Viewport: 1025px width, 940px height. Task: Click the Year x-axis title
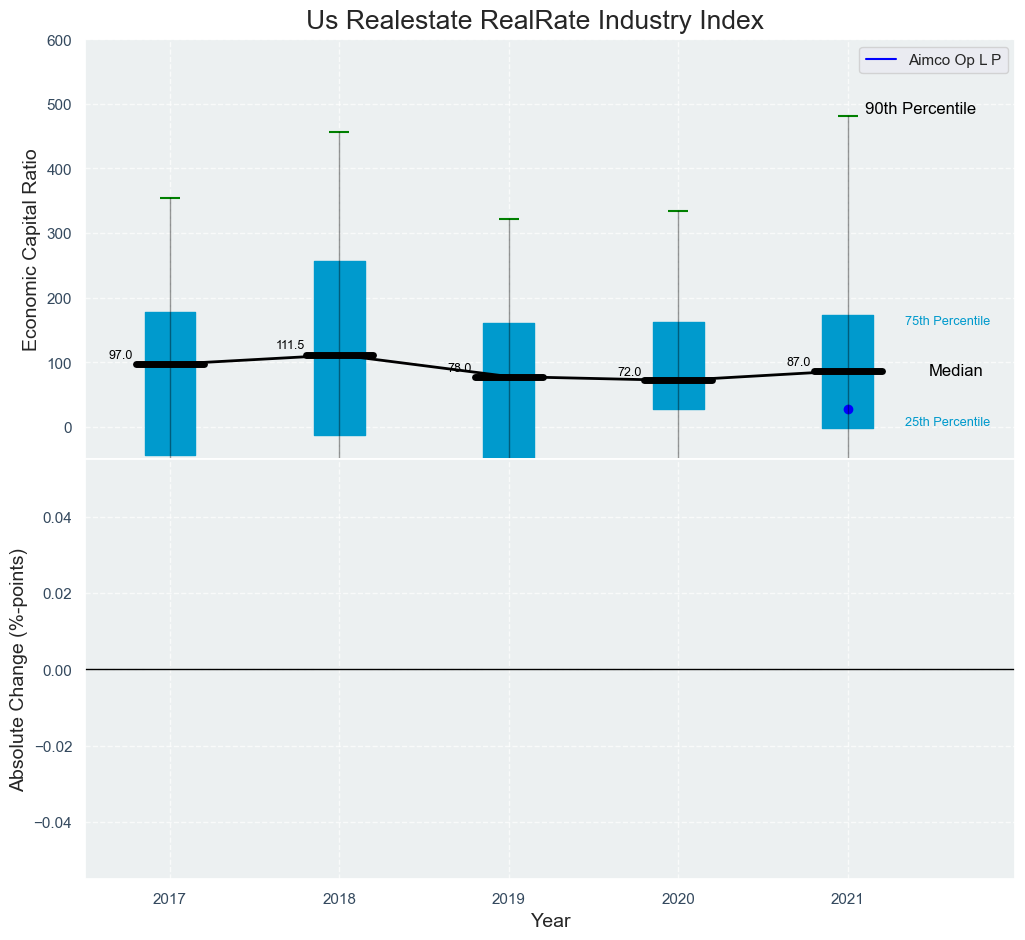coord(550,921)
